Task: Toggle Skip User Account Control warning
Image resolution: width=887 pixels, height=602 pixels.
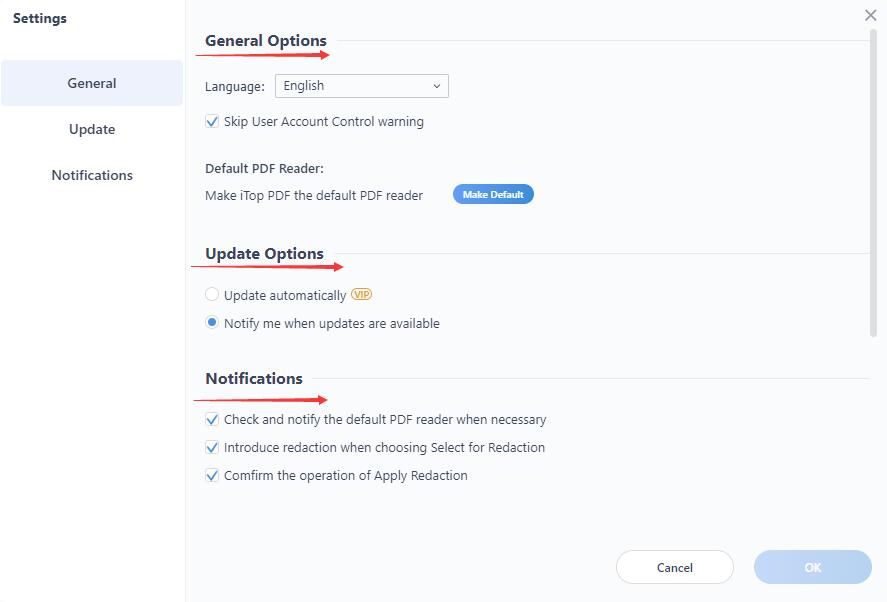Action: click(x=212, y=122)
